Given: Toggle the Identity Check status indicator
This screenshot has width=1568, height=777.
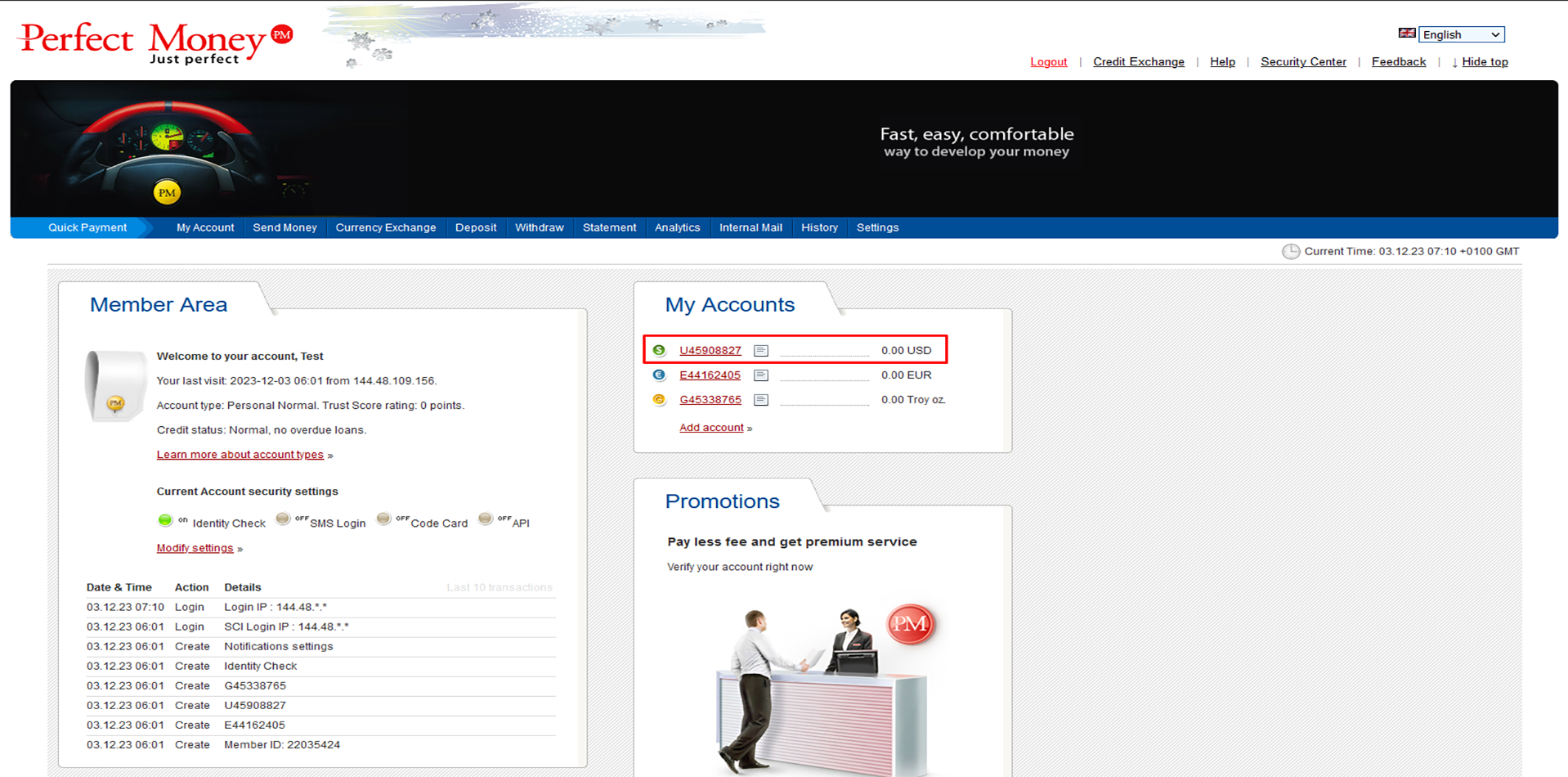Looking at the screenshot, I should tap(165, 520).
